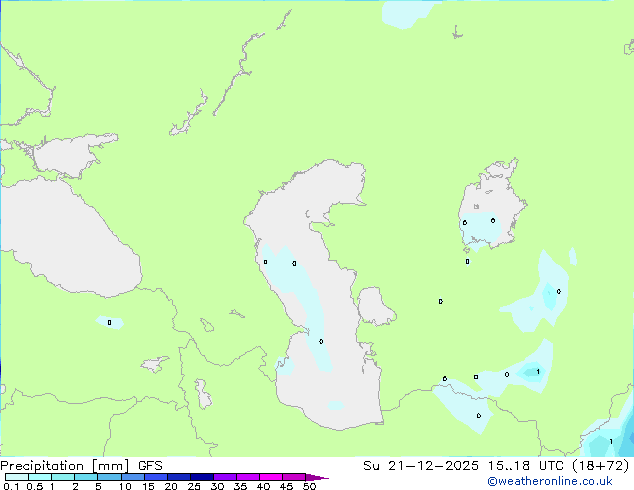The width and height of the screenshot is (634, 490).
Task: Click the 'GFS' model label
Action: [150, 466]
